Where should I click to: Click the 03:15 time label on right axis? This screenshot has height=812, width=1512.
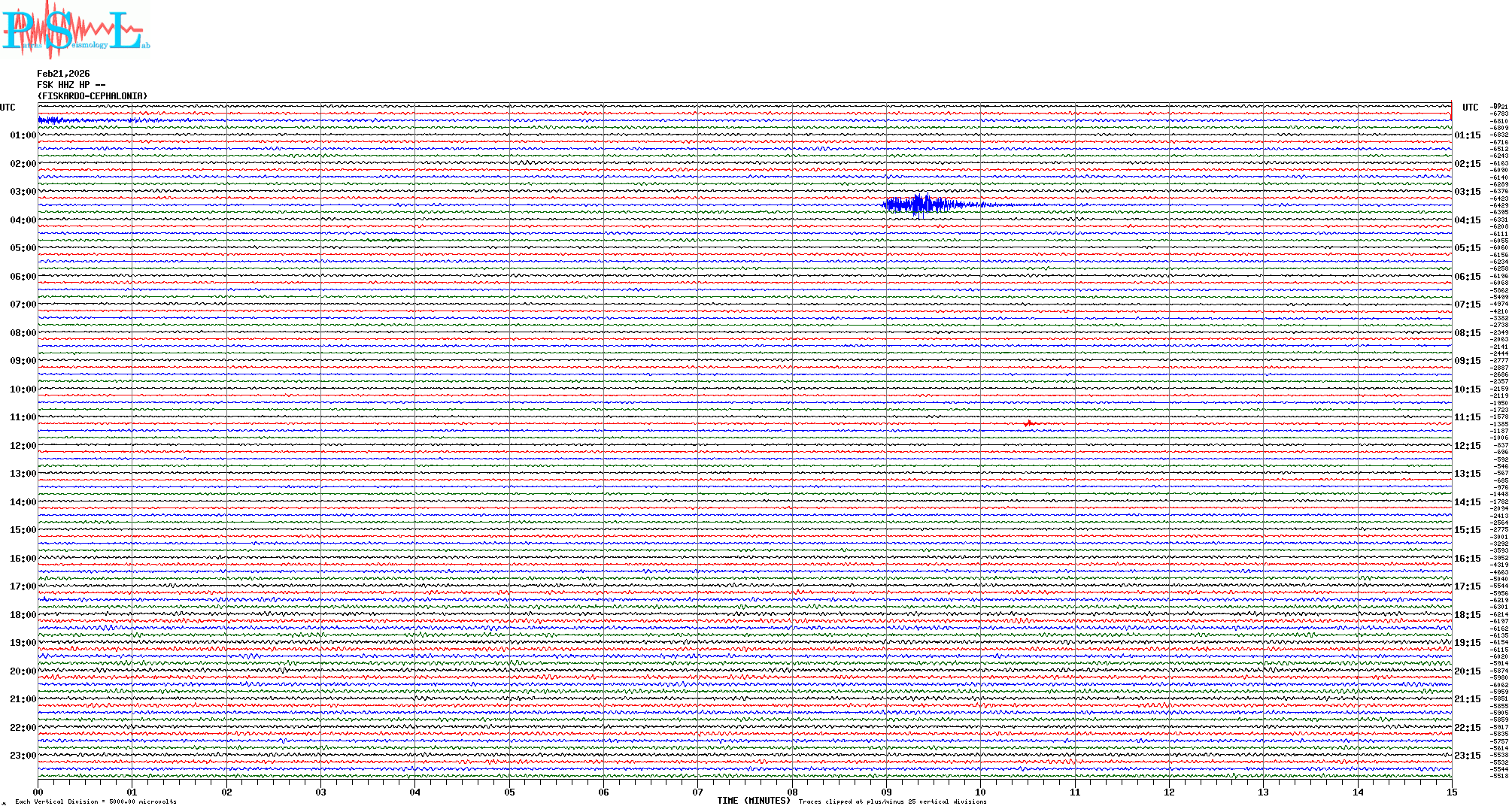coord(1468,192)
